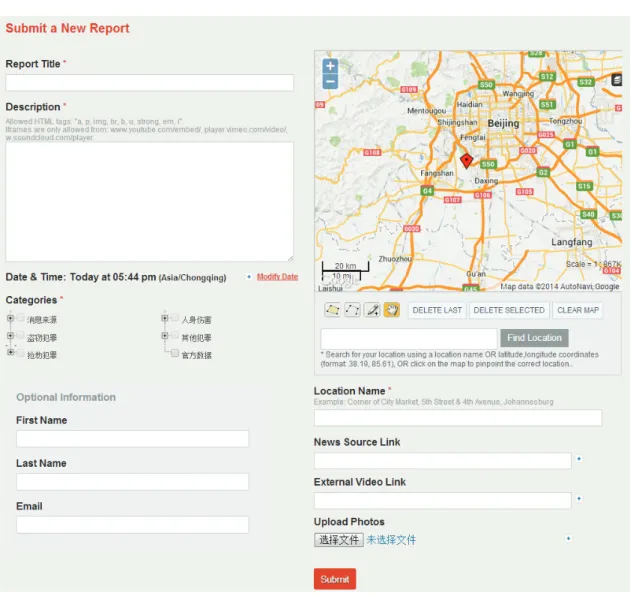Click the Submit a New Report heading
Screen dimensions: 630x595
coord(68,28)
